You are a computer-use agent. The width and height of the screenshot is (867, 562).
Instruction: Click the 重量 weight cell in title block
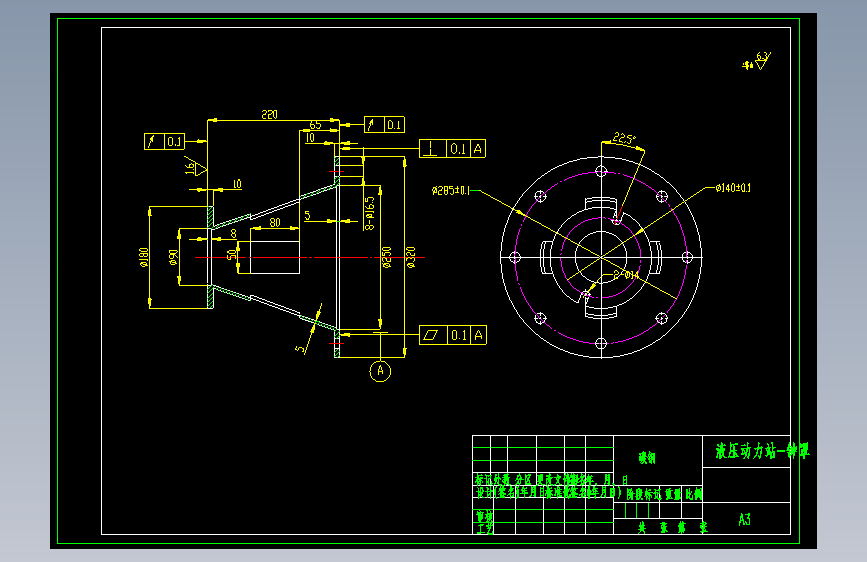click(x=673, y=494)
